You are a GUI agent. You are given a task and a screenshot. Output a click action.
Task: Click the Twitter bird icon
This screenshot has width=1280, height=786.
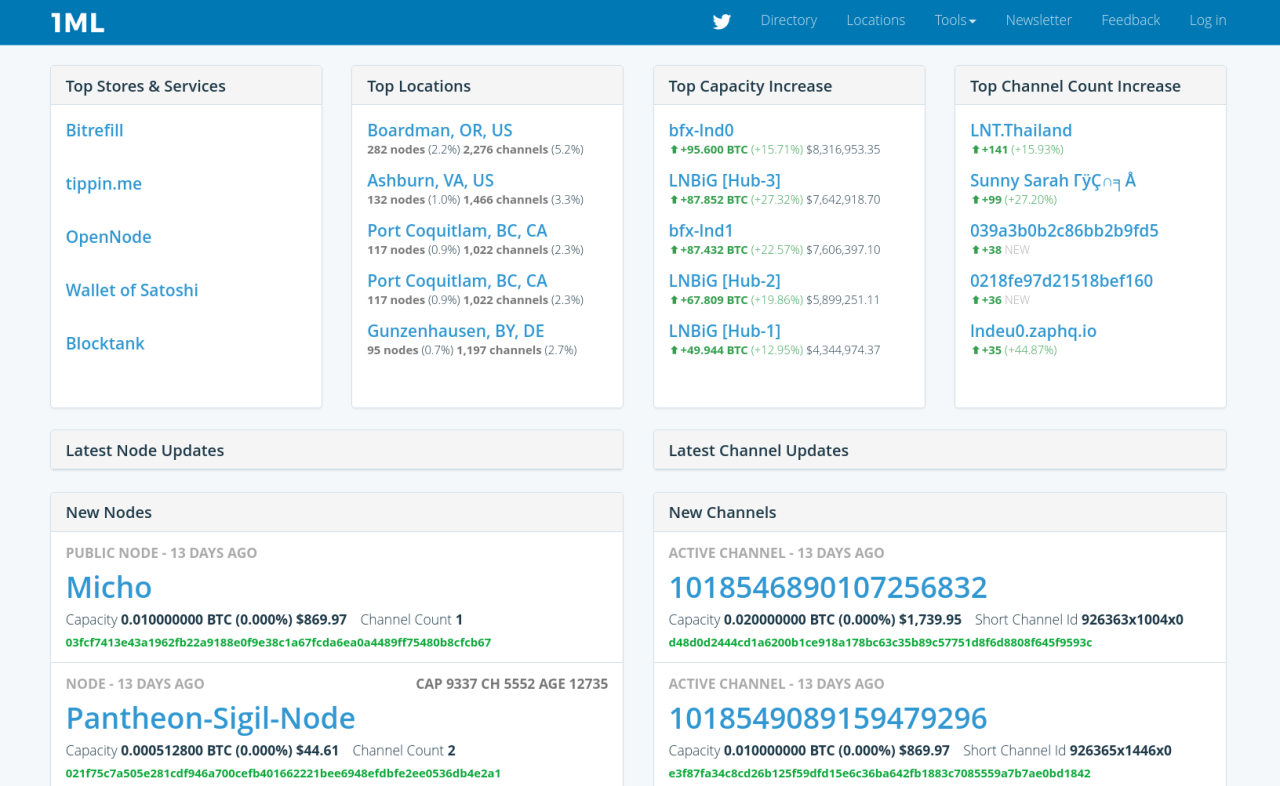pyautogui.click(x=721, y=21)
